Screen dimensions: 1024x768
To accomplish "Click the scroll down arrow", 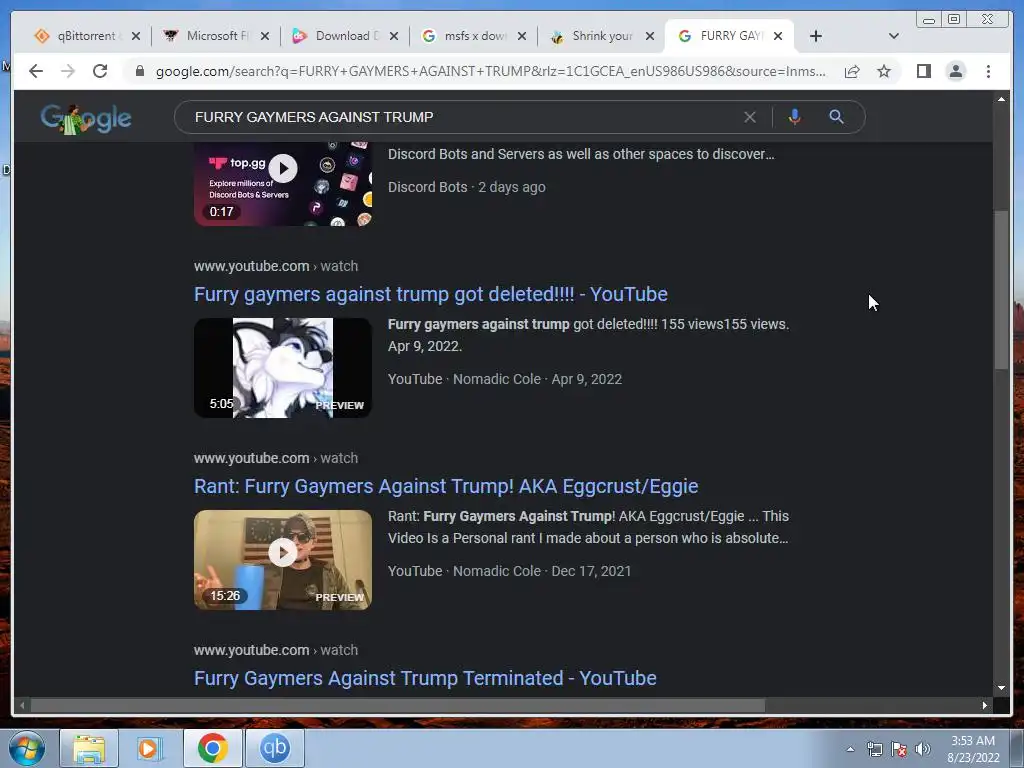I will point(1001,688).
